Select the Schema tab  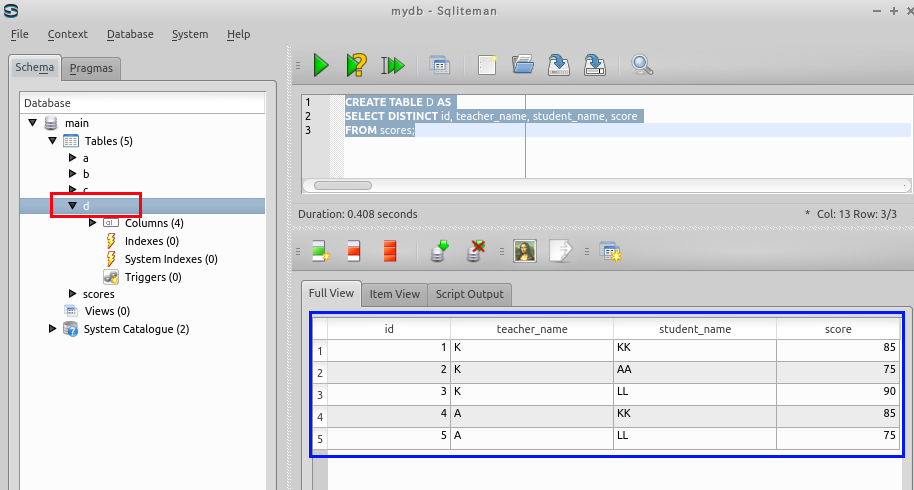(x=35, y=67)
